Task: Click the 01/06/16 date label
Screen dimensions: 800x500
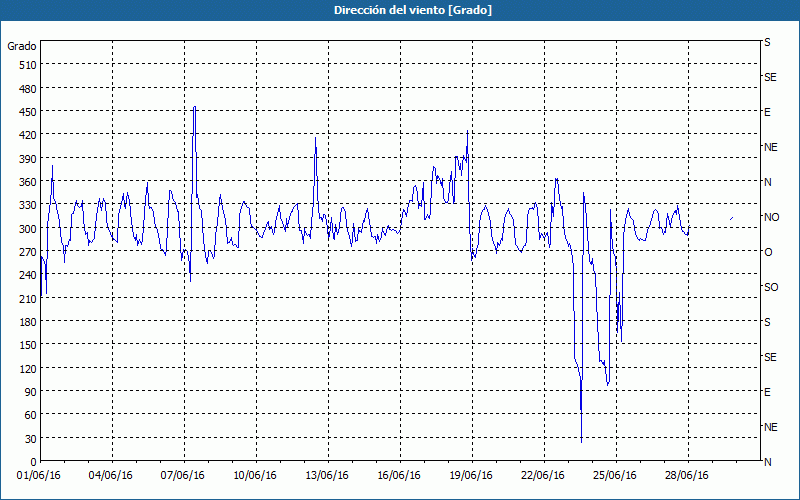Action: pyautogui.click(x=39, y=476)
